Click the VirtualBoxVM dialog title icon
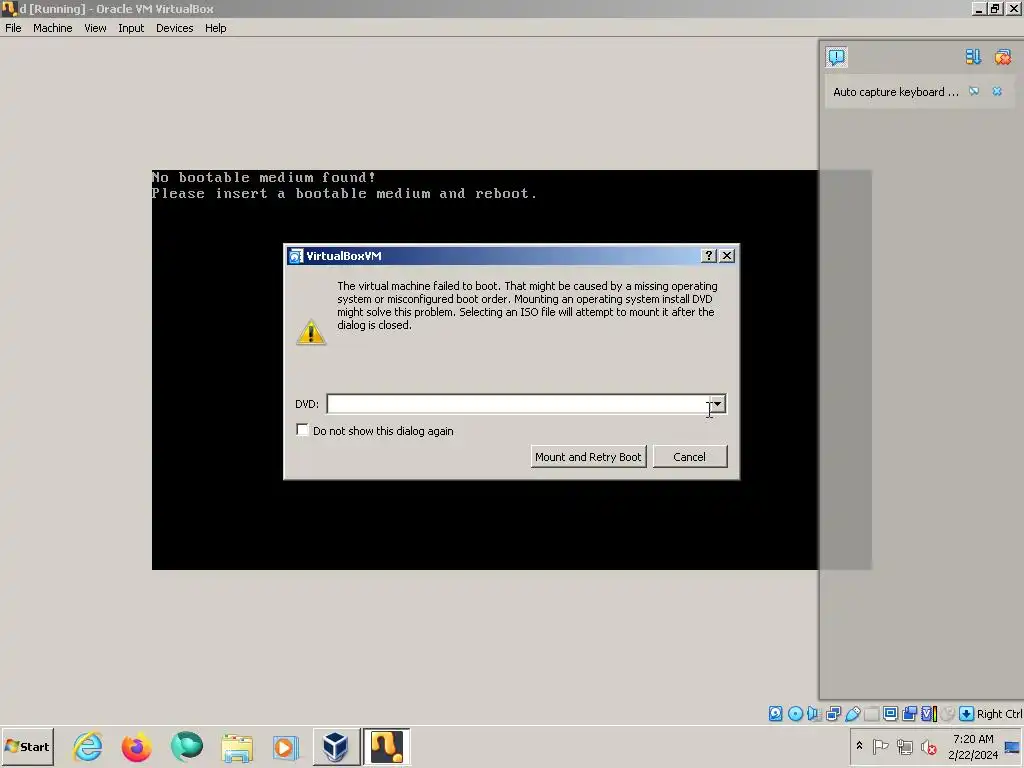The height and width of the screenshot is (768, 1024). pos(296,256)
